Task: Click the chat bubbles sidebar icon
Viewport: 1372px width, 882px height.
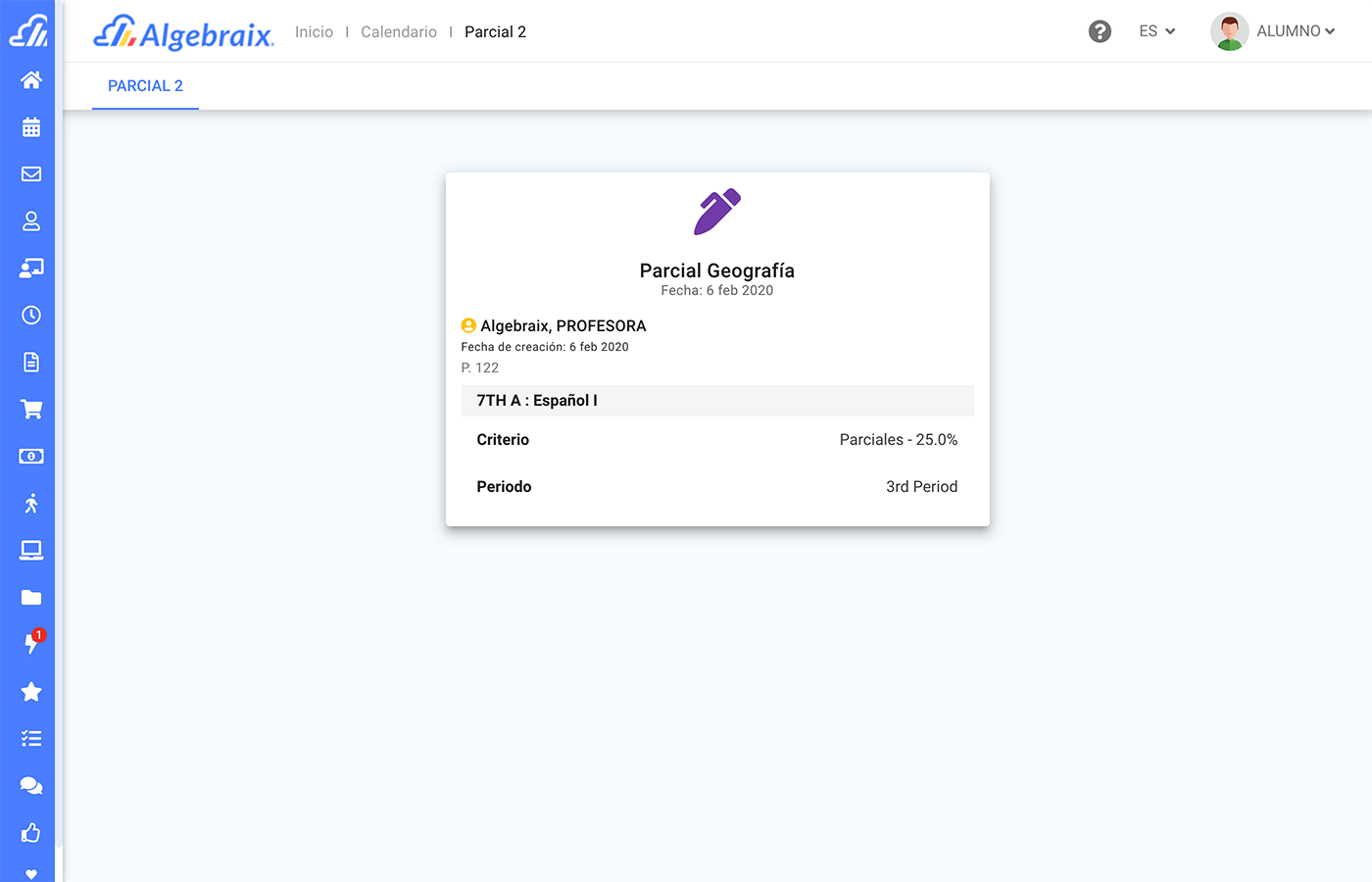Action: click(31, 786)
